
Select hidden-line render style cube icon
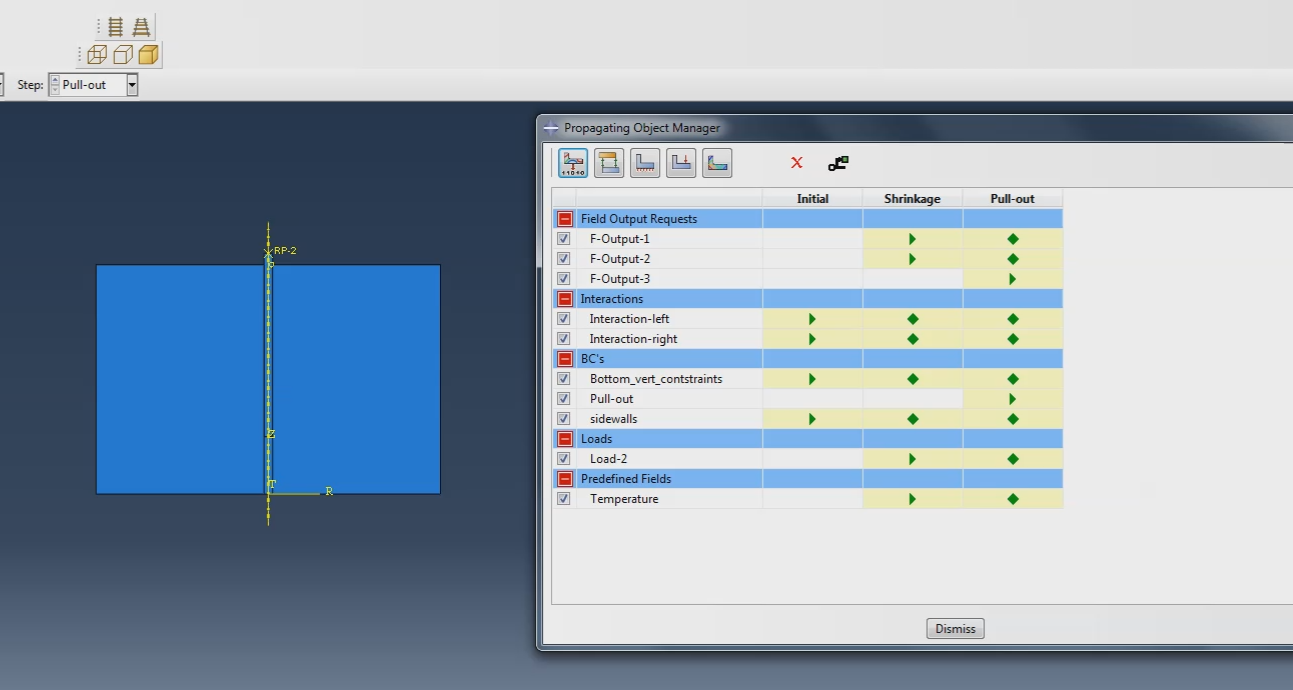pyautogui.click(x=121, y=55)
